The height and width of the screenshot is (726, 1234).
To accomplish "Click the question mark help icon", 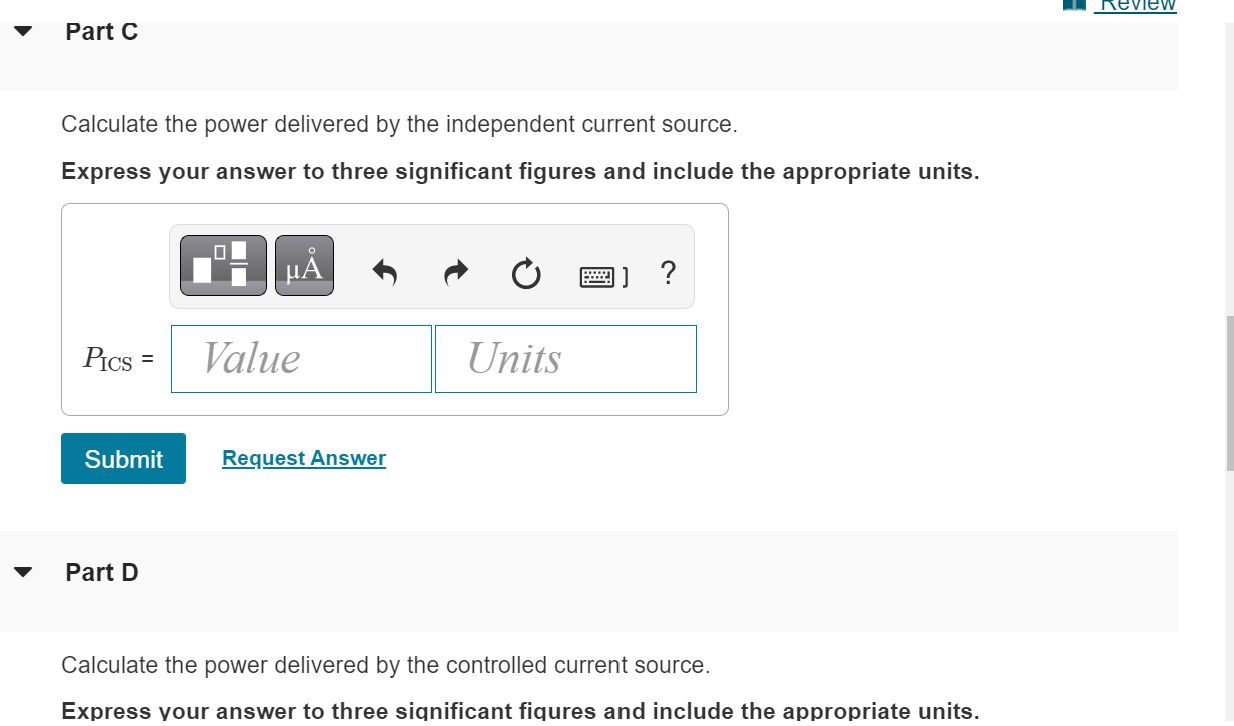I will pos(668,272).
